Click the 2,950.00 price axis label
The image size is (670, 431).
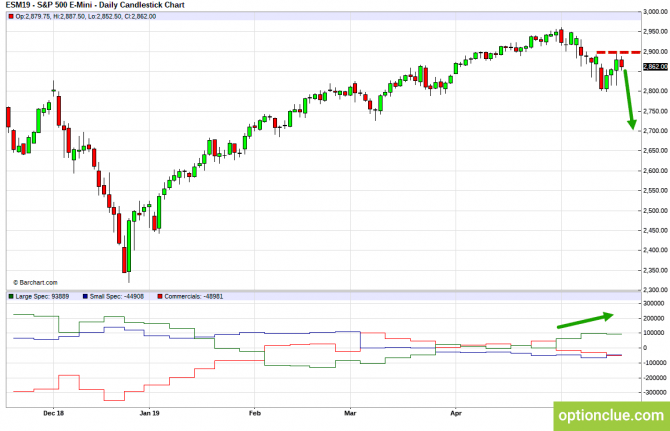click(x=655, y=32)
